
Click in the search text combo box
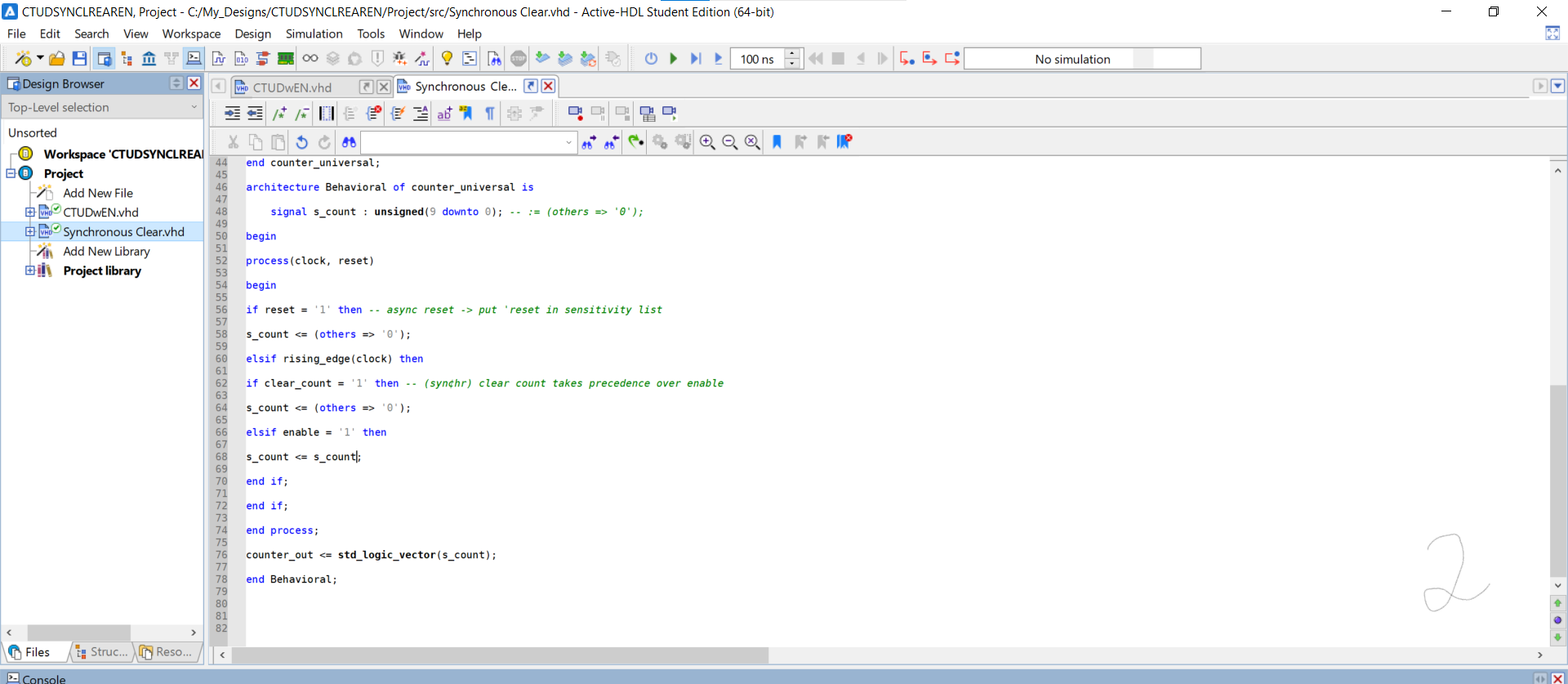click(462, 142)
